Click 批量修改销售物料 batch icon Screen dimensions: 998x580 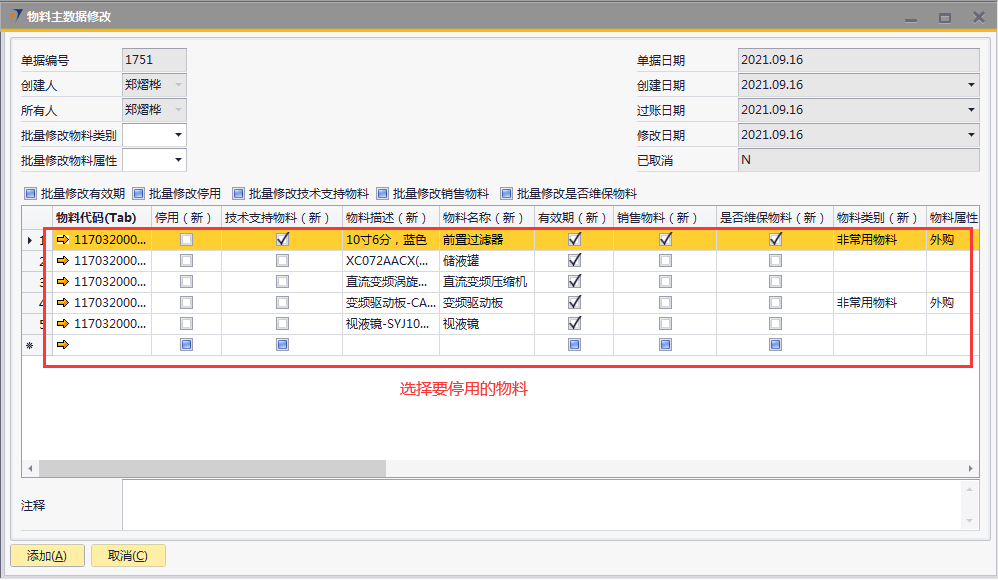click(x=382, y=194)
